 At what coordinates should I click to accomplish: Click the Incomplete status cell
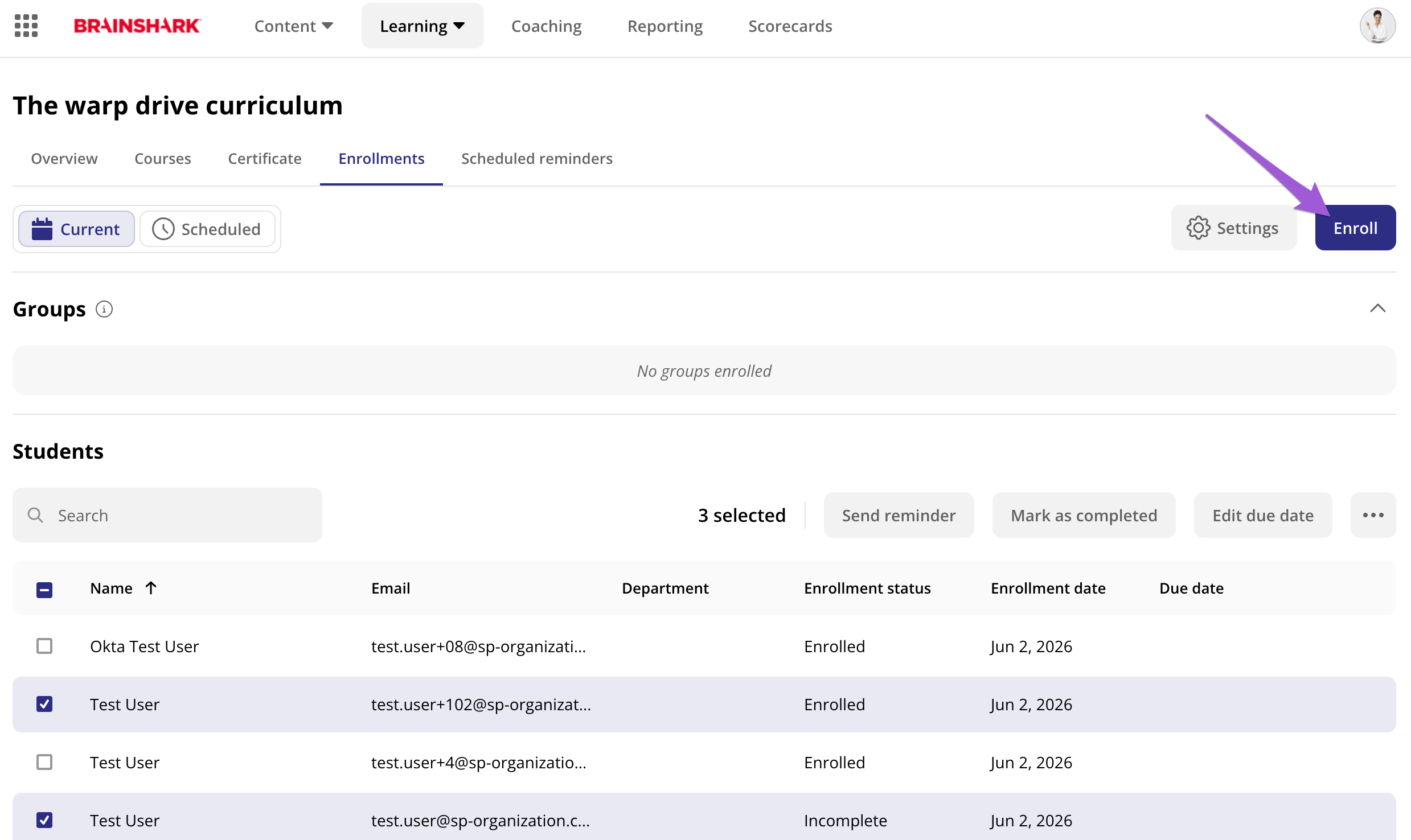(846, 820)
